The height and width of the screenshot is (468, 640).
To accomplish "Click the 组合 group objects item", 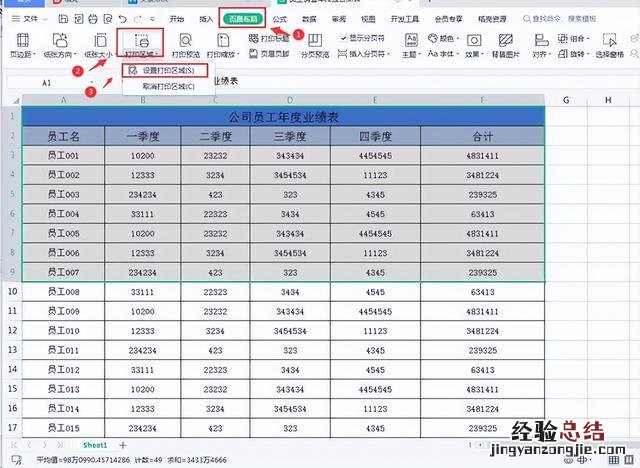I will [573, 38].
